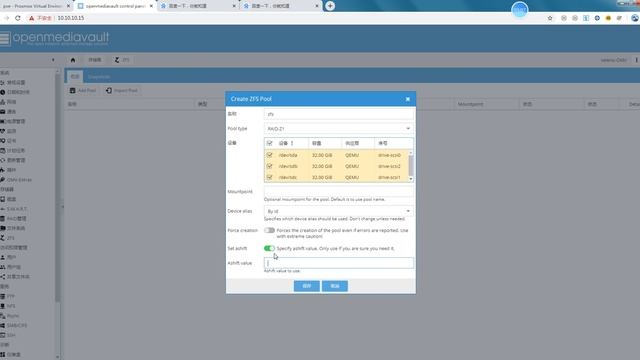Select the first tab left of Snapshots
640x360 pixels.
pyautogui.click(x=75, y=77)
